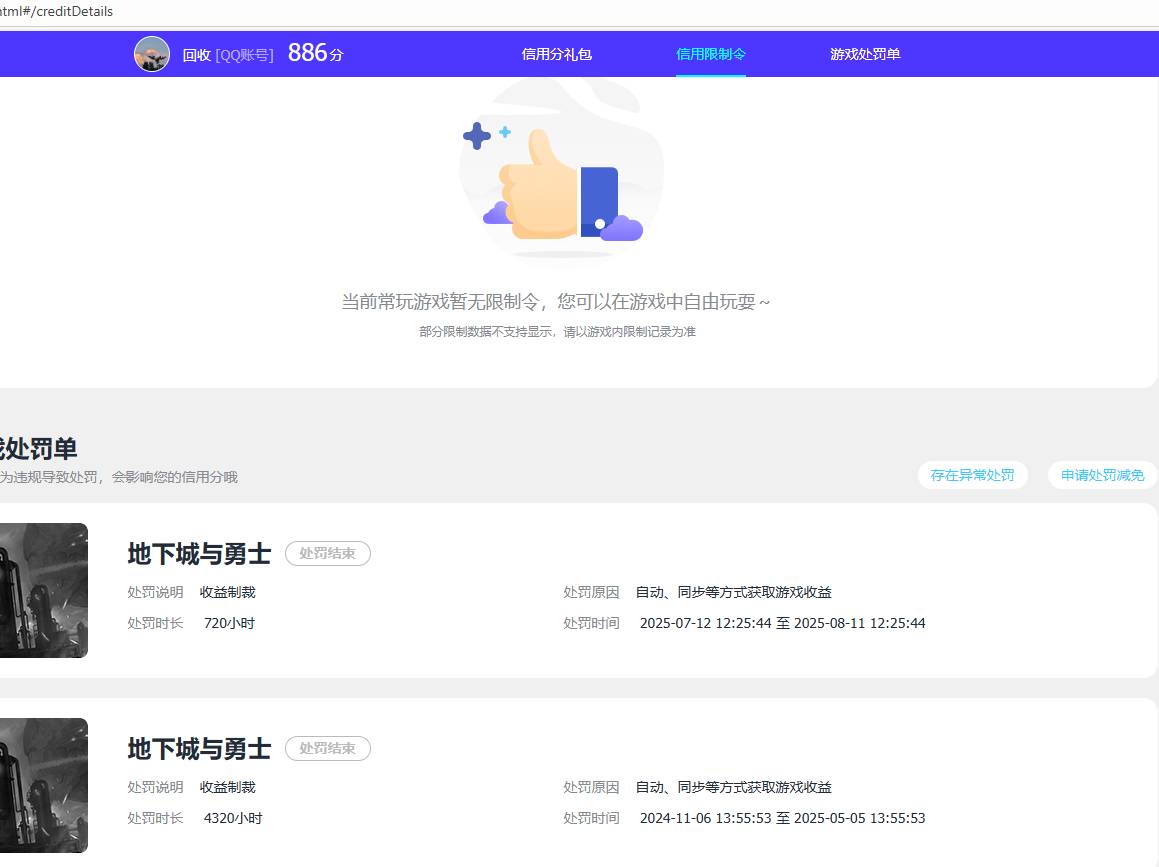The height and width of the screenshot is (867, 1159).
Task: Open the second 地下城与勇士 penalty record title
Action: [197, 748]
